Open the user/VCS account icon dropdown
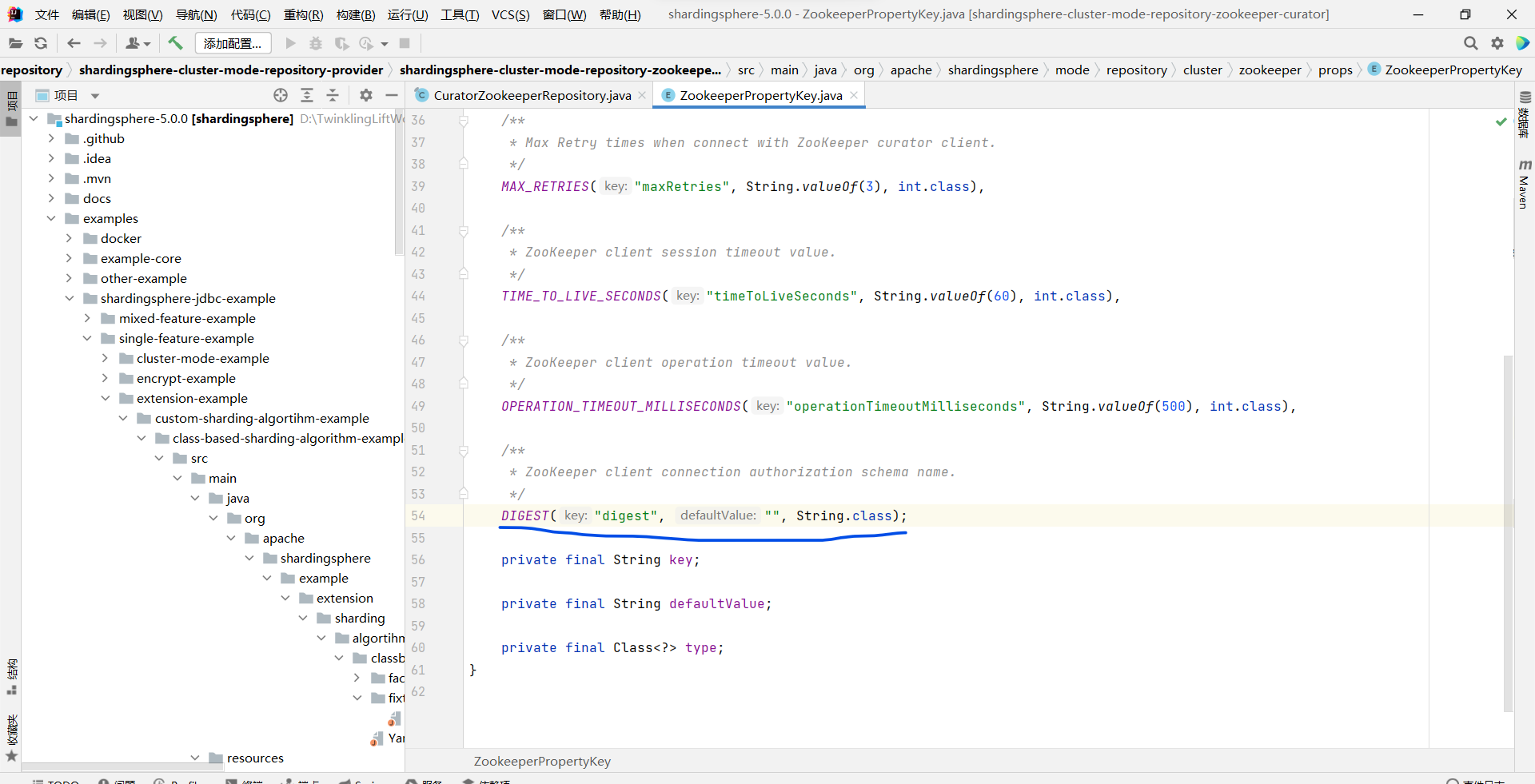 click(138, 43)
